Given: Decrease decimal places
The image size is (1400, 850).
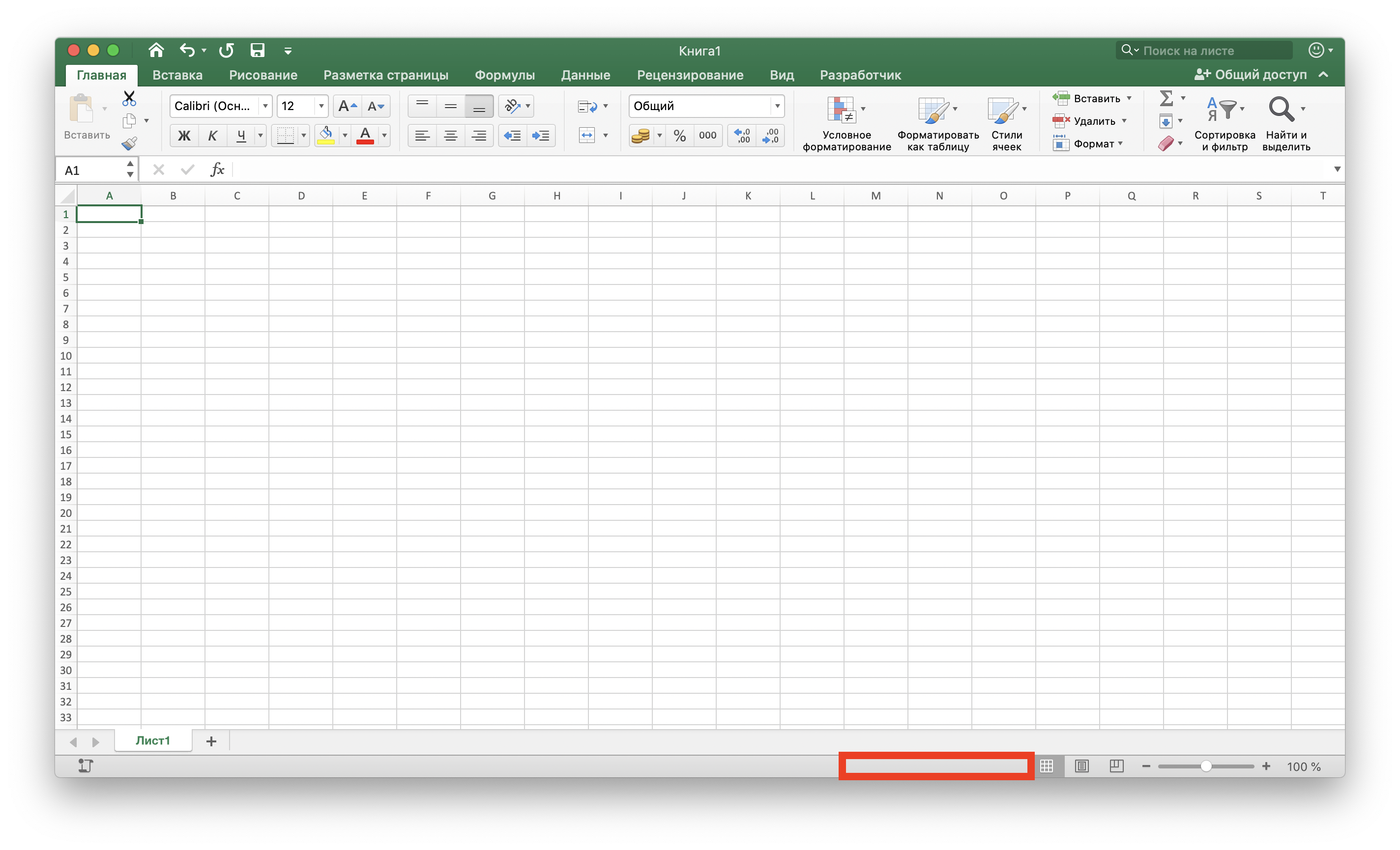Looking at the screenshot, I should pos(770,136).
